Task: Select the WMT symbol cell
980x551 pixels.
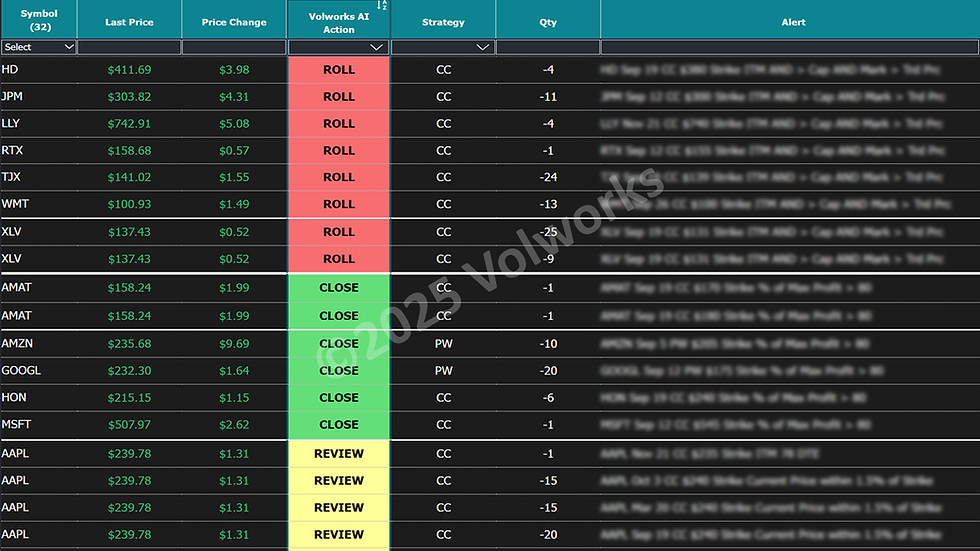Action: pyautogui.click(x=39, y=204)
